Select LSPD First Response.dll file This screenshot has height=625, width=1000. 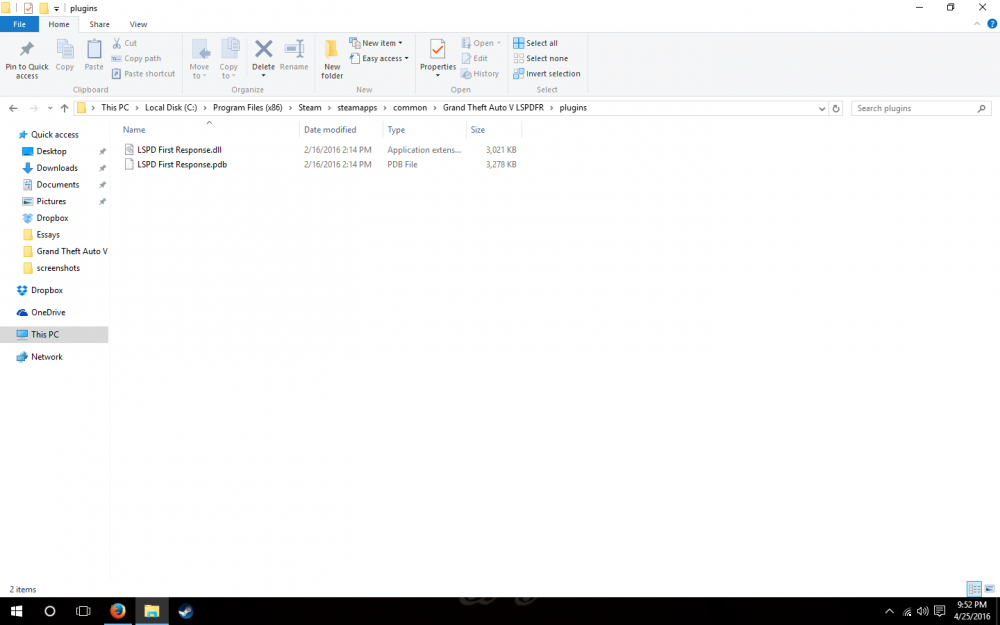pyautogui.click(x=179, y=150)
